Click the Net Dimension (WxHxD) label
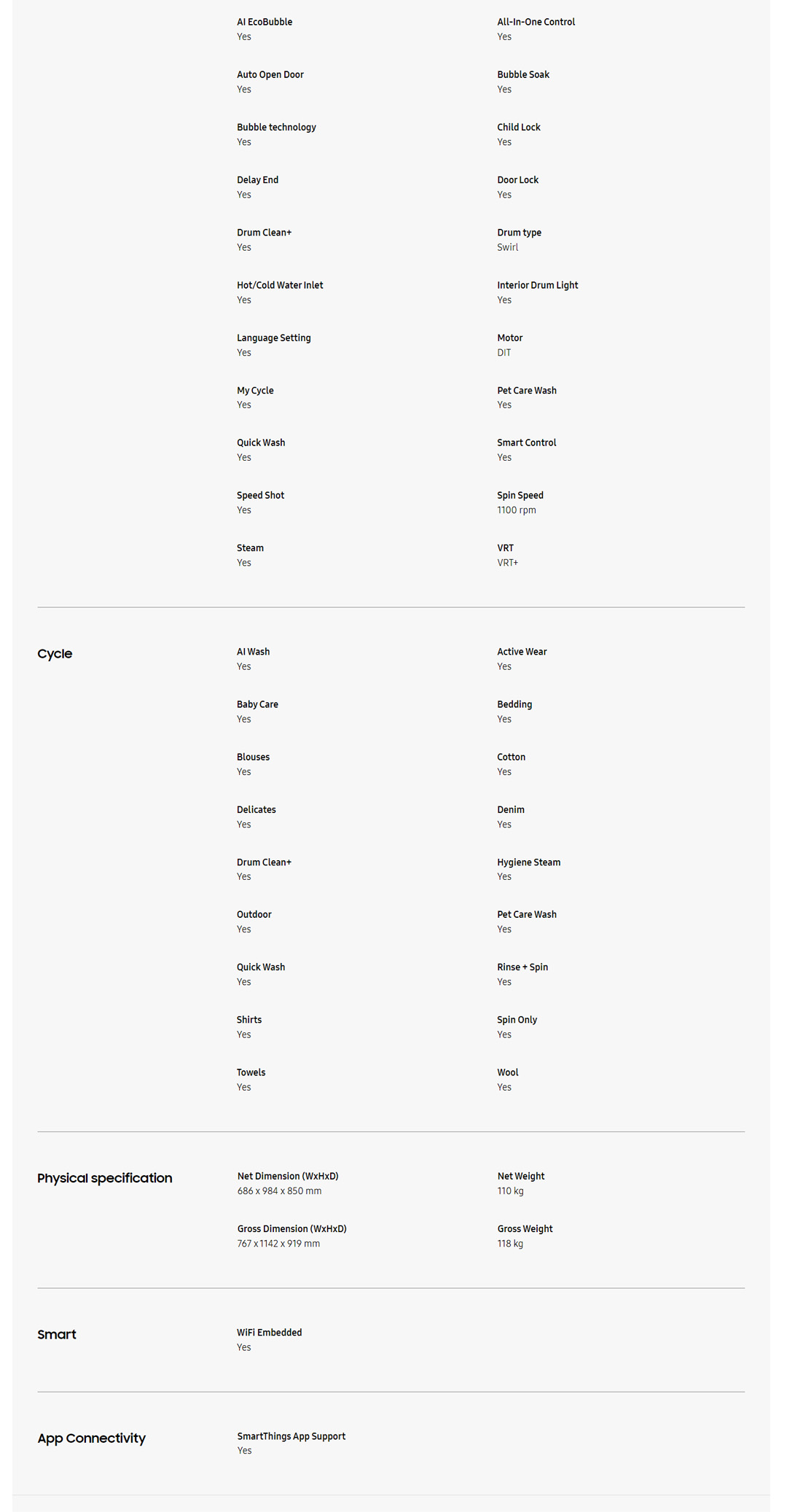787x1512 pixels. point(288,1176)
